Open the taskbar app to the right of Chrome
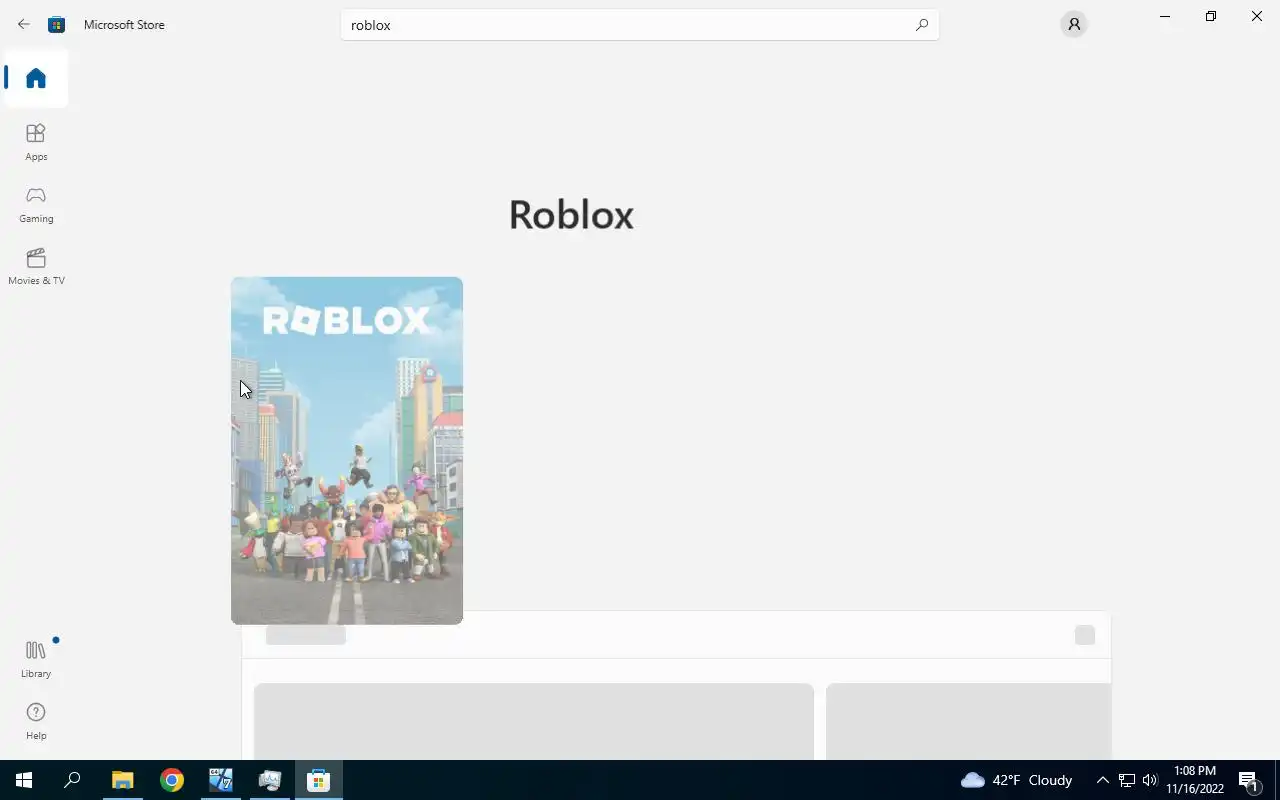 (221, 780)
